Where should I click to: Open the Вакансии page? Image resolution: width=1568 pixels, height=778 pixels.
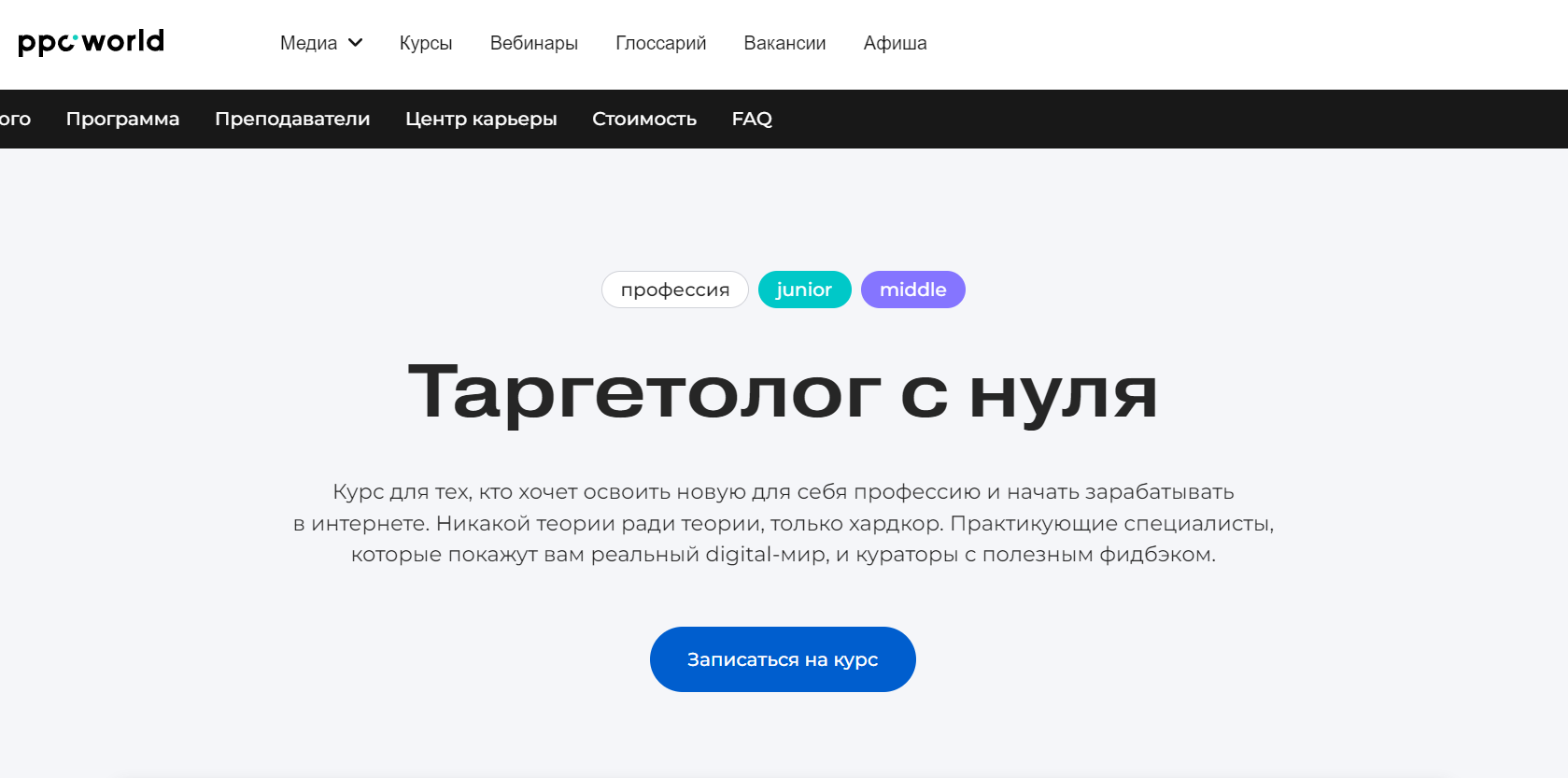pos(784,43)
